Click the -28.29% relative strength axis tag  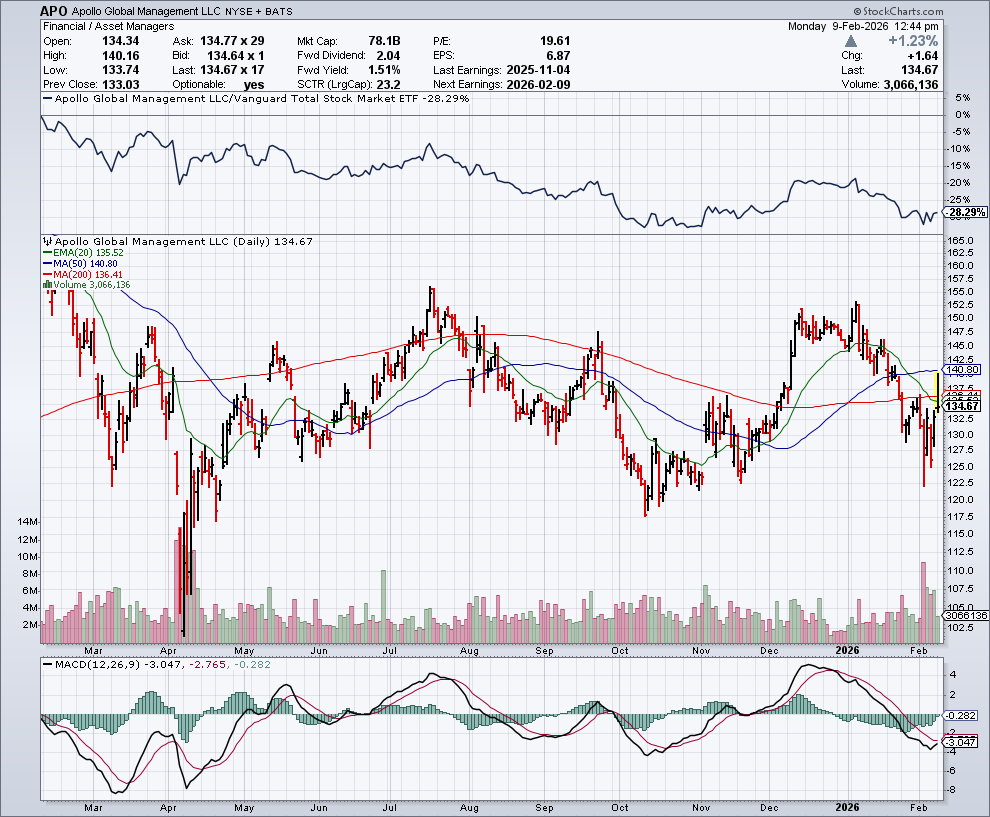[x=965, y=212]
